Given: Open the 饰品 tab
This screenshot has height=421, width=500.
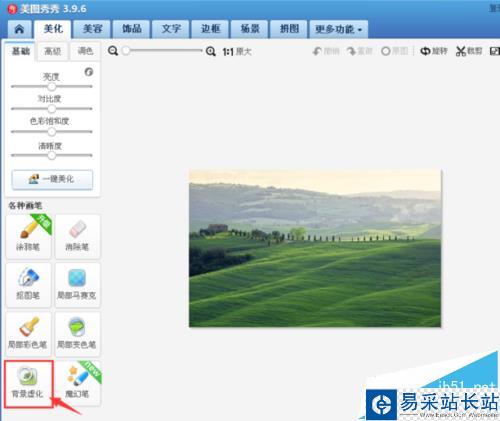Looking at the screenshot, I should click(x=132, y=29).
